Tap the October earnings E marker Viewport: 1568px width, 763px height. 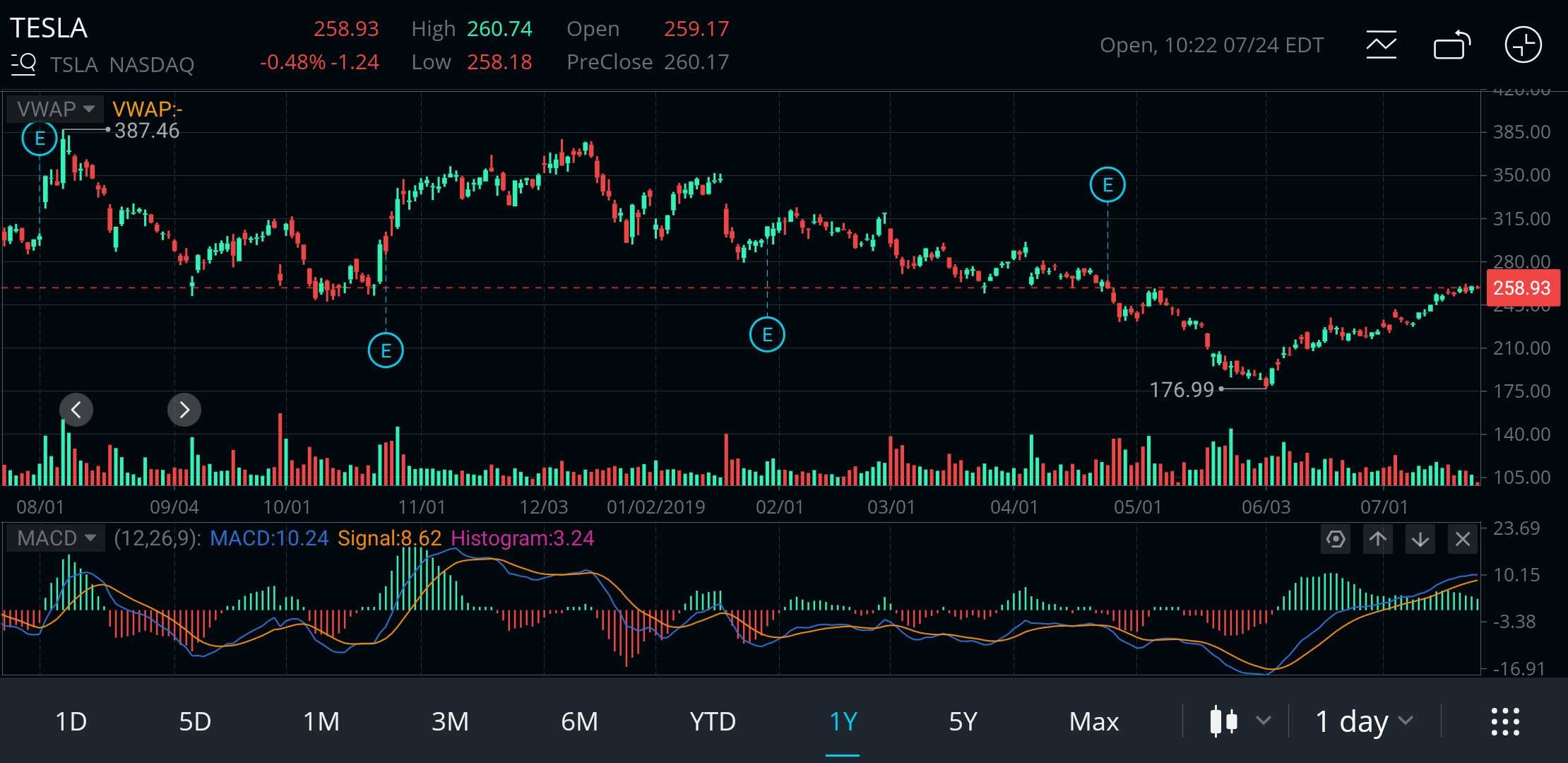[x=386, y=350]
